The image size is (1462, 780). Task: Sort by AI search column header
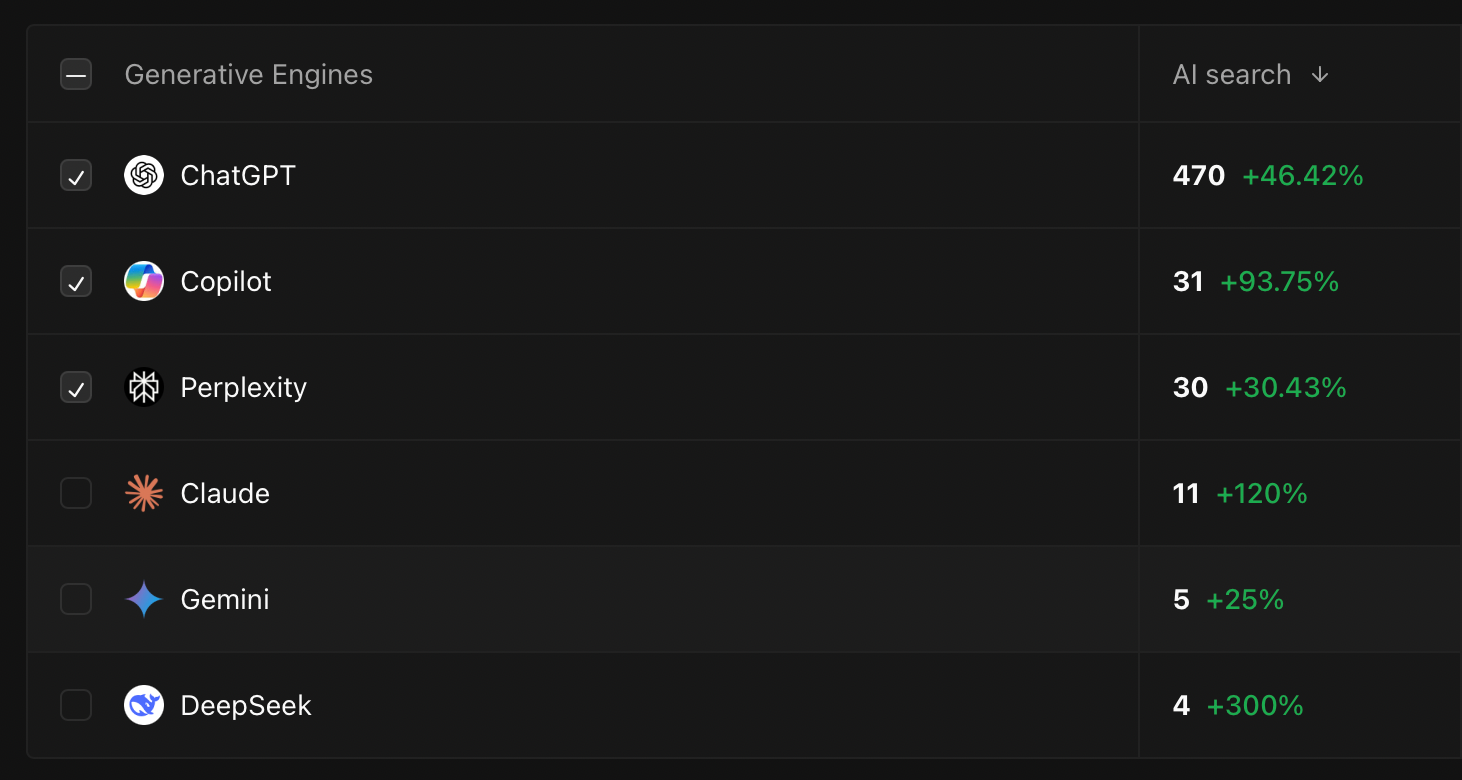point(1232,75)
